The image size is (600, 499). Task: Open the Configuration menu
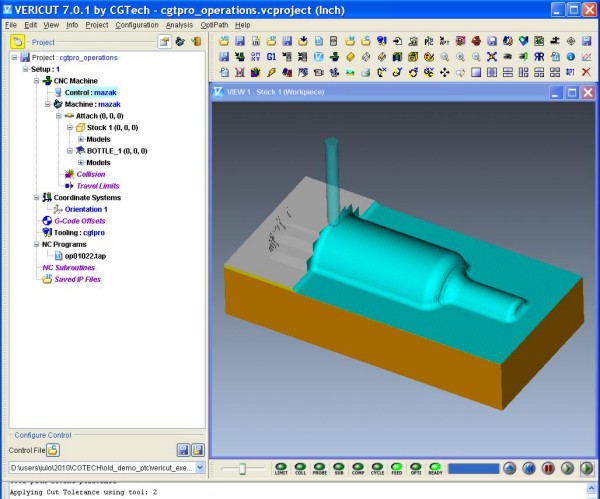[137, 25]
